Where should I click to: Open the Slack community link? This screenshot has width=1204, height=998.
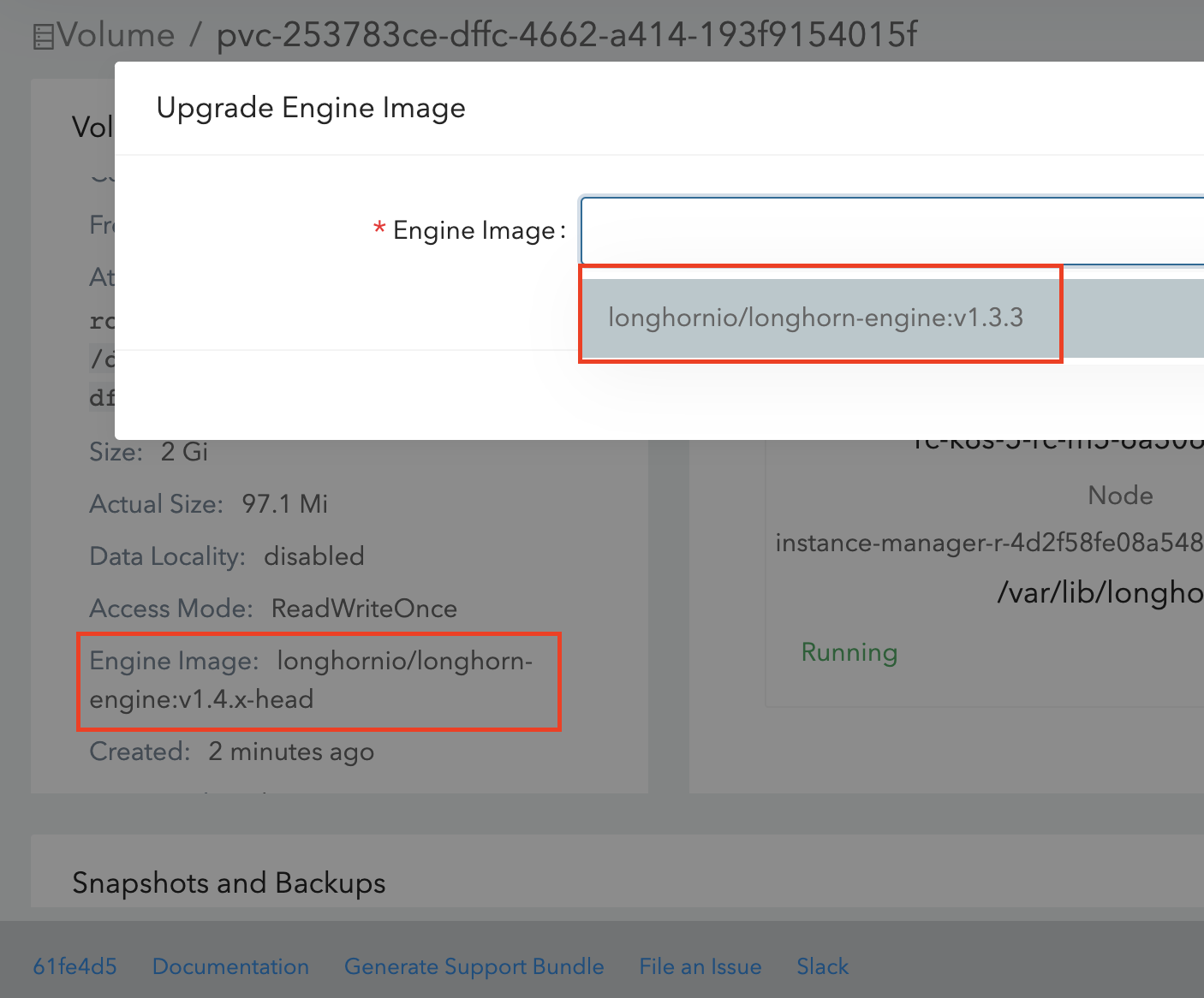(821, 966)
